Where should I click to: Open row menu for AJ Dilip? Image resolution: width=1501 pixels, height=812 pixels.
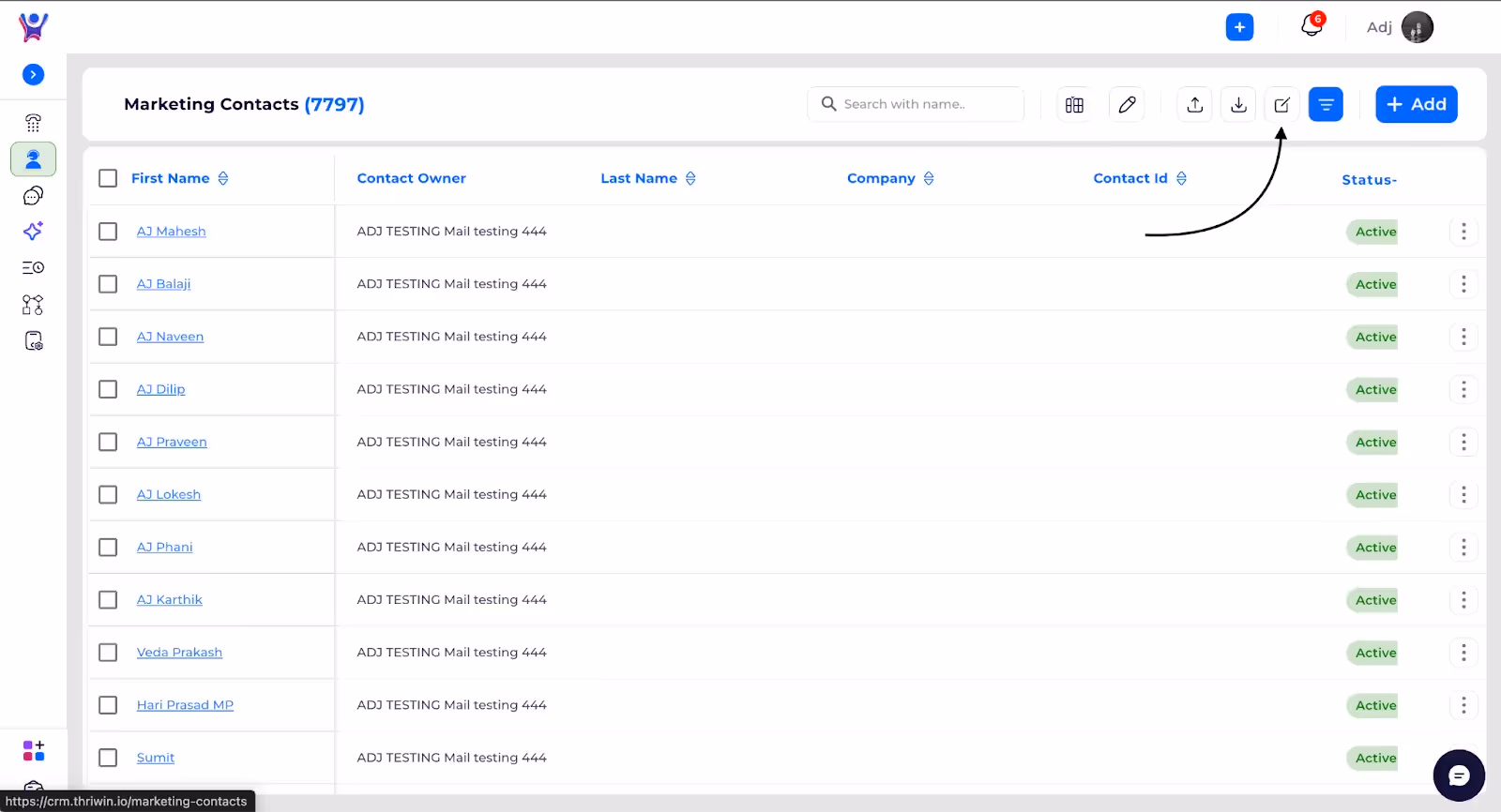(1463, 389)
